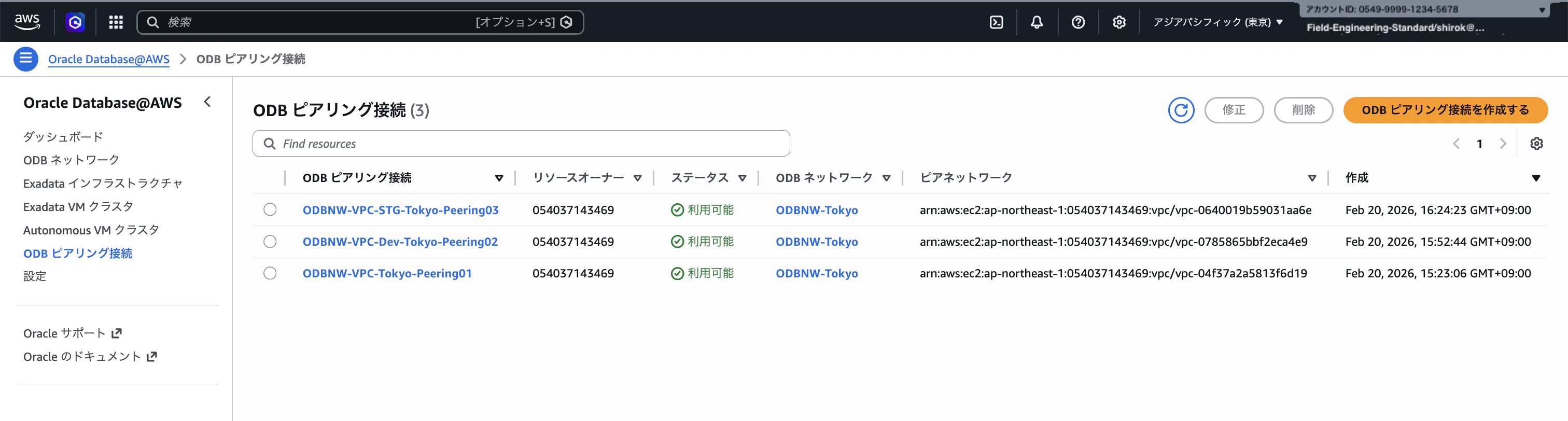Image resolution: width=1568 pixels, height=421 pixels.
Task: Select ODBNW-VPC-STG-Tokyo-Peering03 radio button
Action: pos(270,209)
